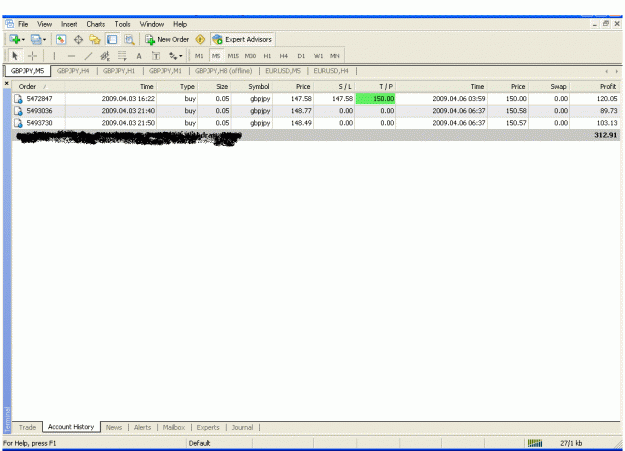Select the Crosshair tool
625x451 pixels.
tap(32, 56)
